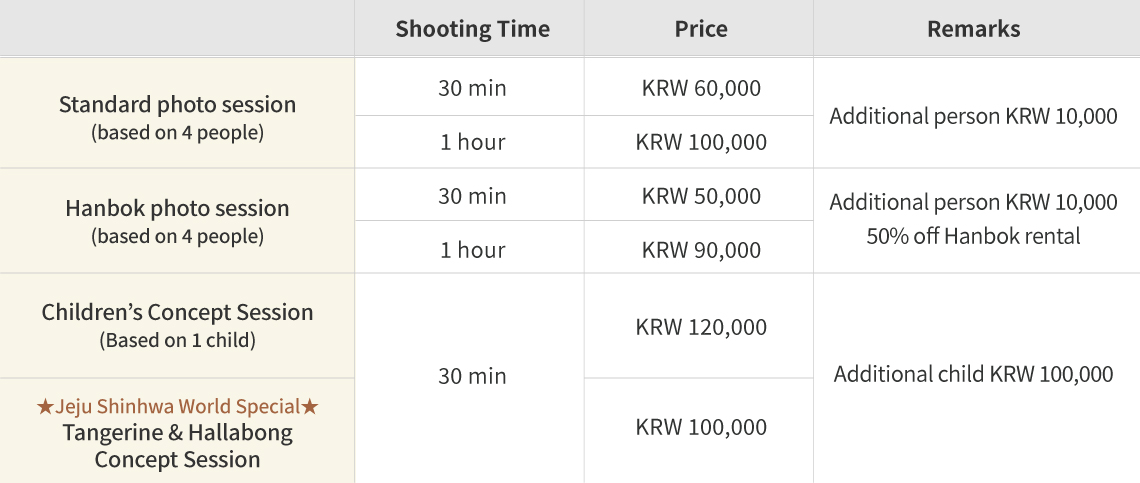Select the Standard photo session row label

[177, 105]
